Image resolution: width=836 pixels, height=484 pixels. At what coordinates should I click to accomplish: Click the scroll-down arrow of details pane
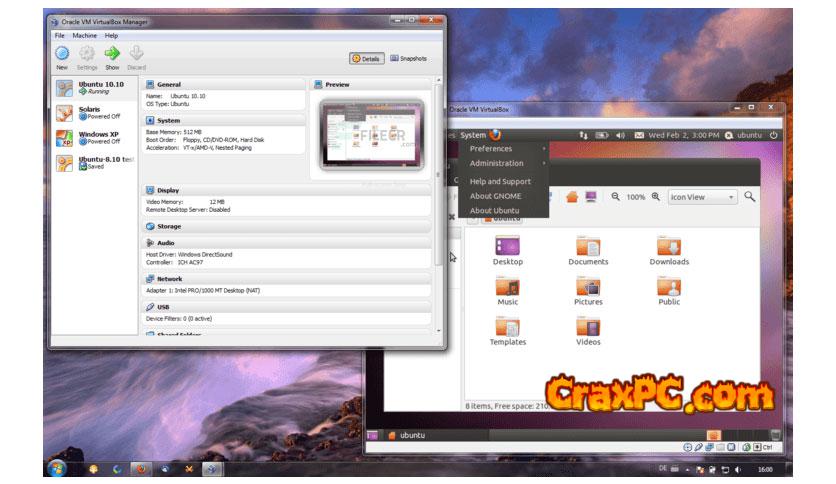coord(439,331)
